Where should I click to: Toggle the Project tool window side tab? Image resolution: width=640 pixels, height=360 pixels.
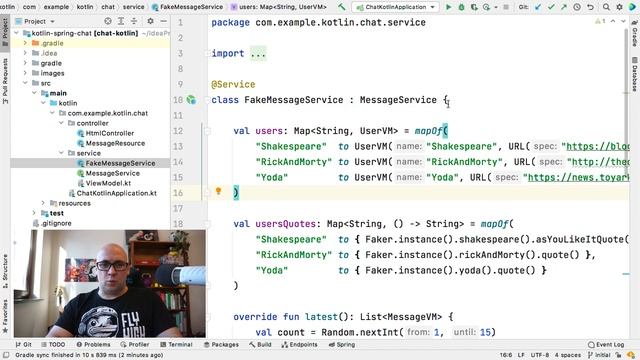[5, 33]
